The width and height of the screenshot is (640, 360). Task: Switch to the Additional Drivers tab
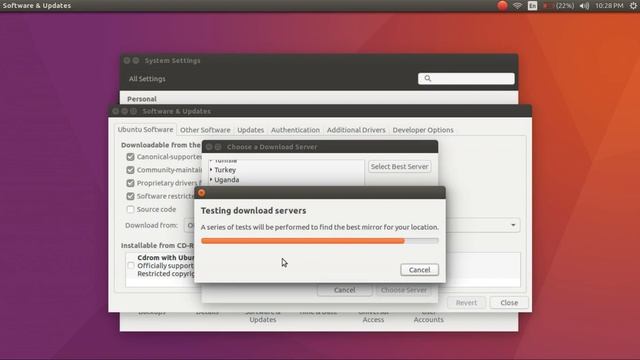pos(356,130)
